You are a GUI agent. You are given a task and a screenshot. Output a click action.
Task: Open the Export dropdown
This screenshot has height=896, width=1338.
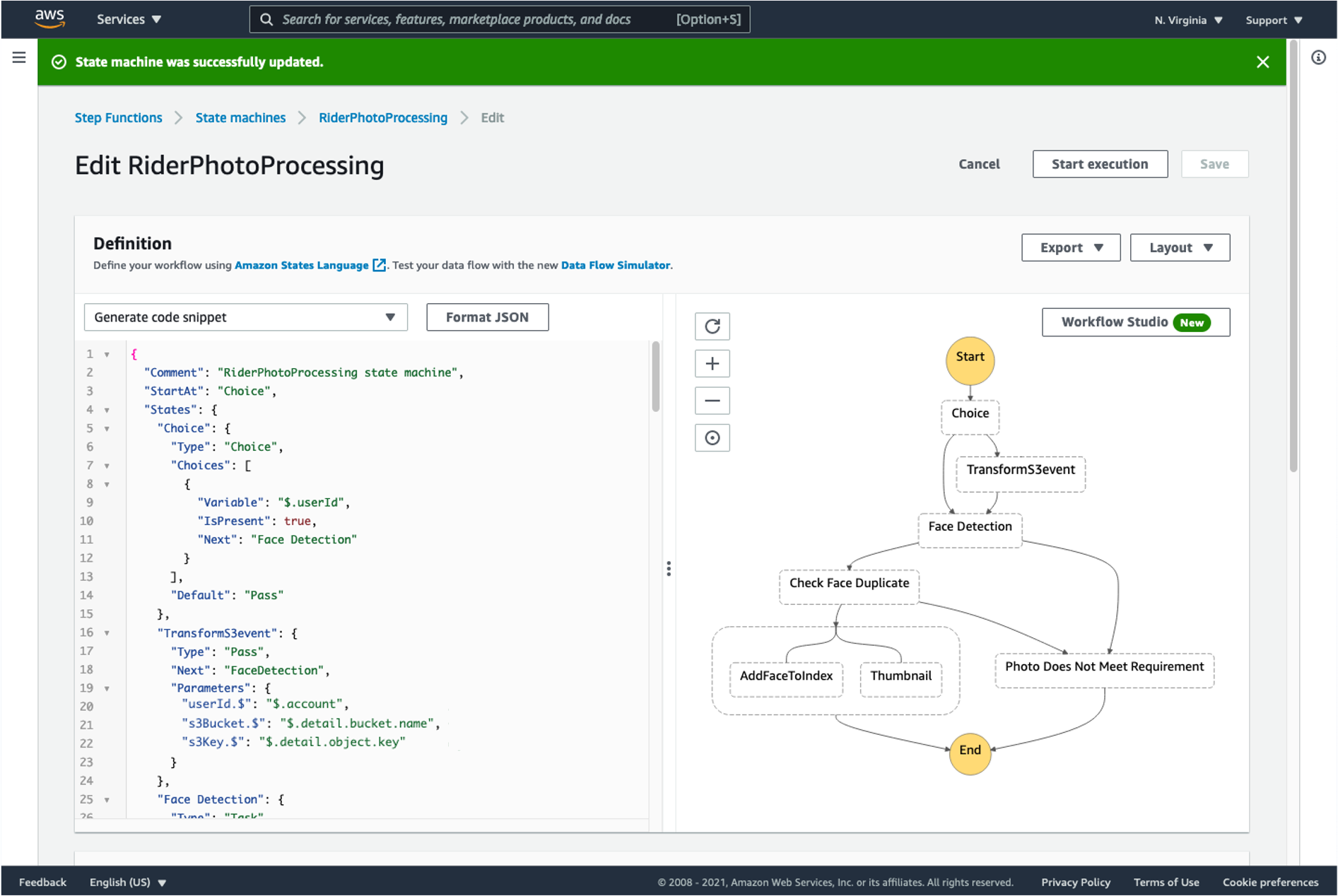(x=1071, y=248)
